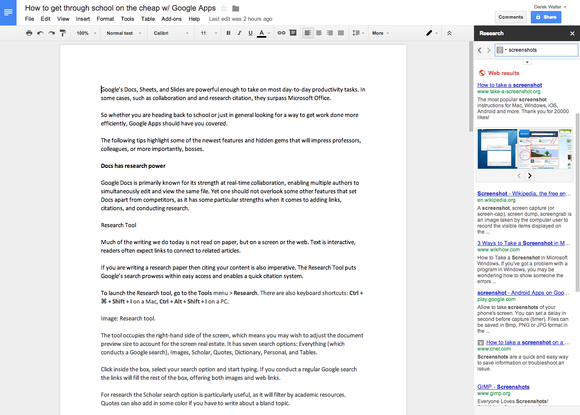Expand the Normal text style dropdown

pos(124,33)
